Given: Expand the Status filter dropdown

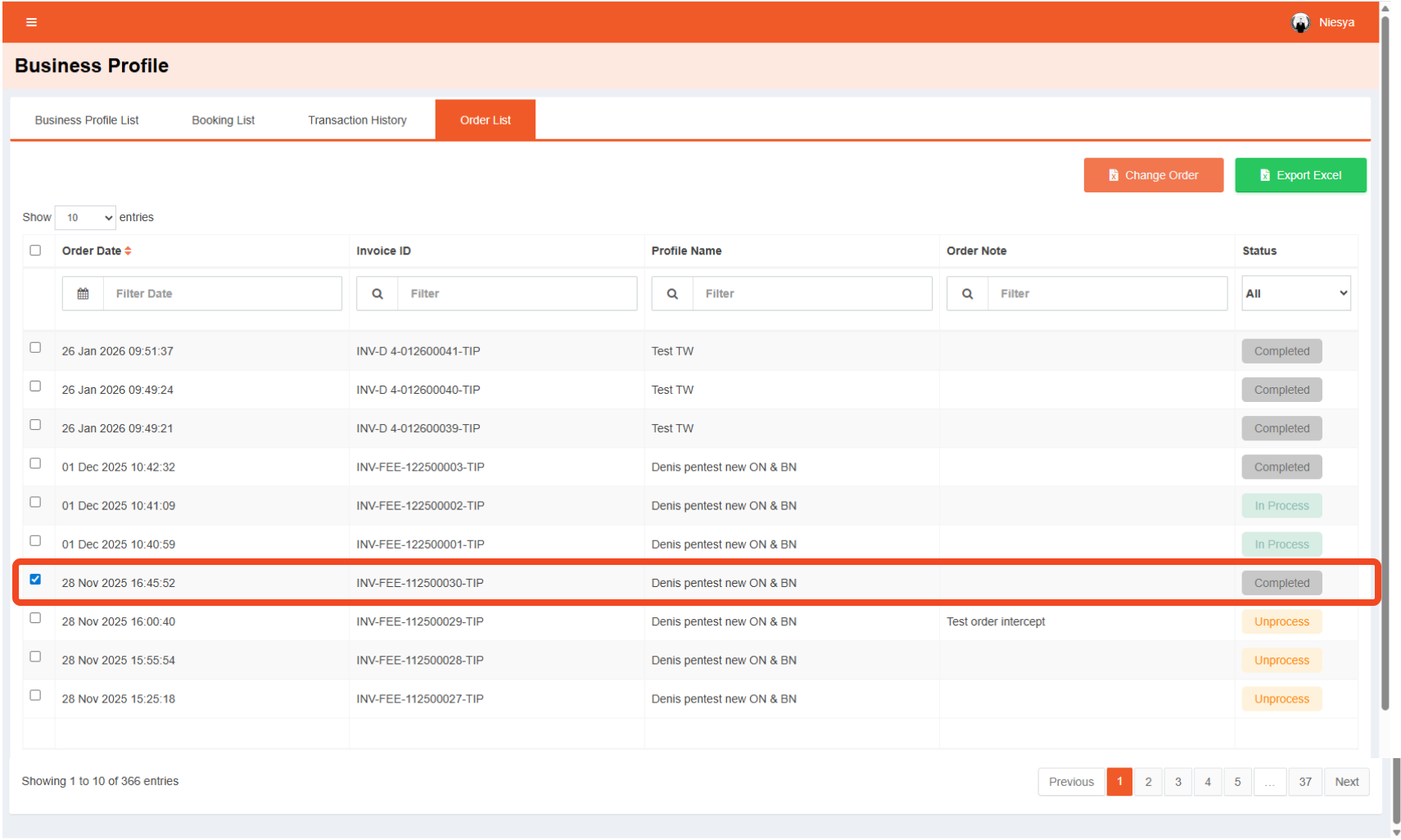Looking at the screenshot, I should [x=1295, y=294].
